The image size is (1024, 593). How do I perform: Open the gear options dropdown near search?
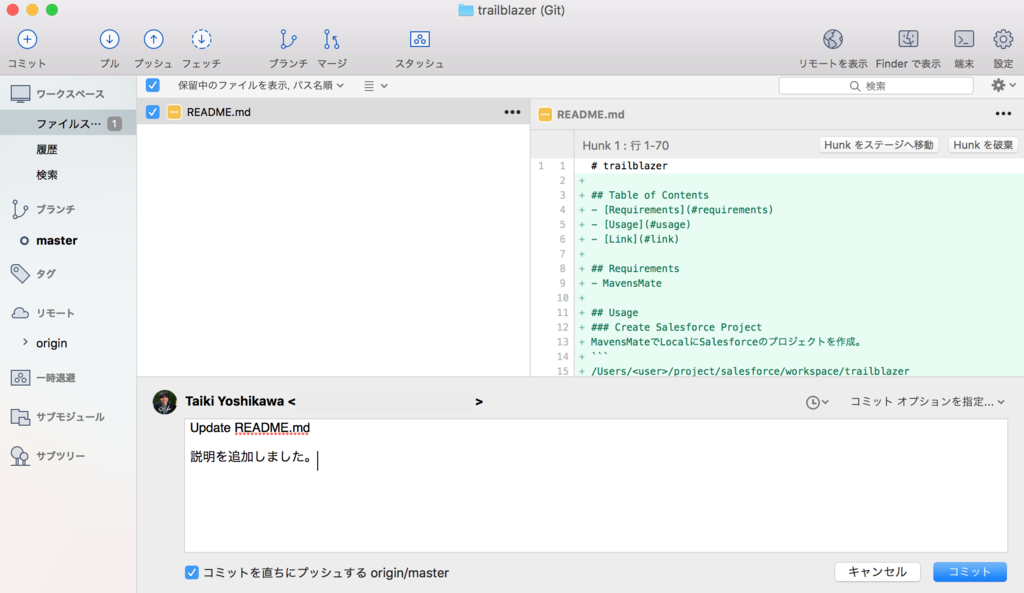(1003, 86)
